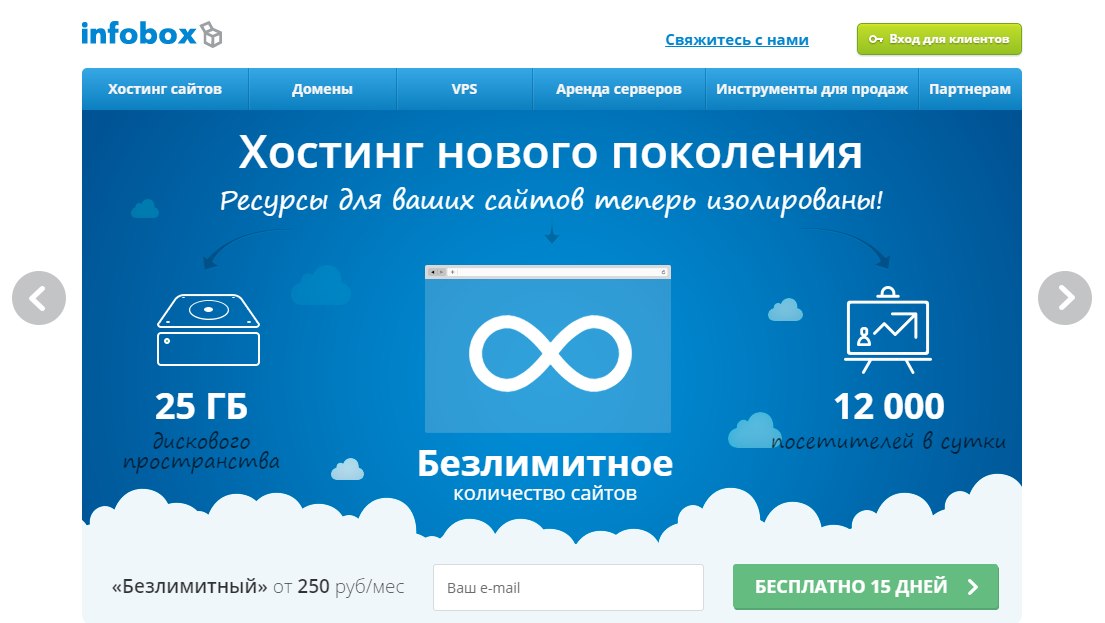Open the Домены menu item
The height and width of the screenshot is (623, 1105).
point(322,89)
